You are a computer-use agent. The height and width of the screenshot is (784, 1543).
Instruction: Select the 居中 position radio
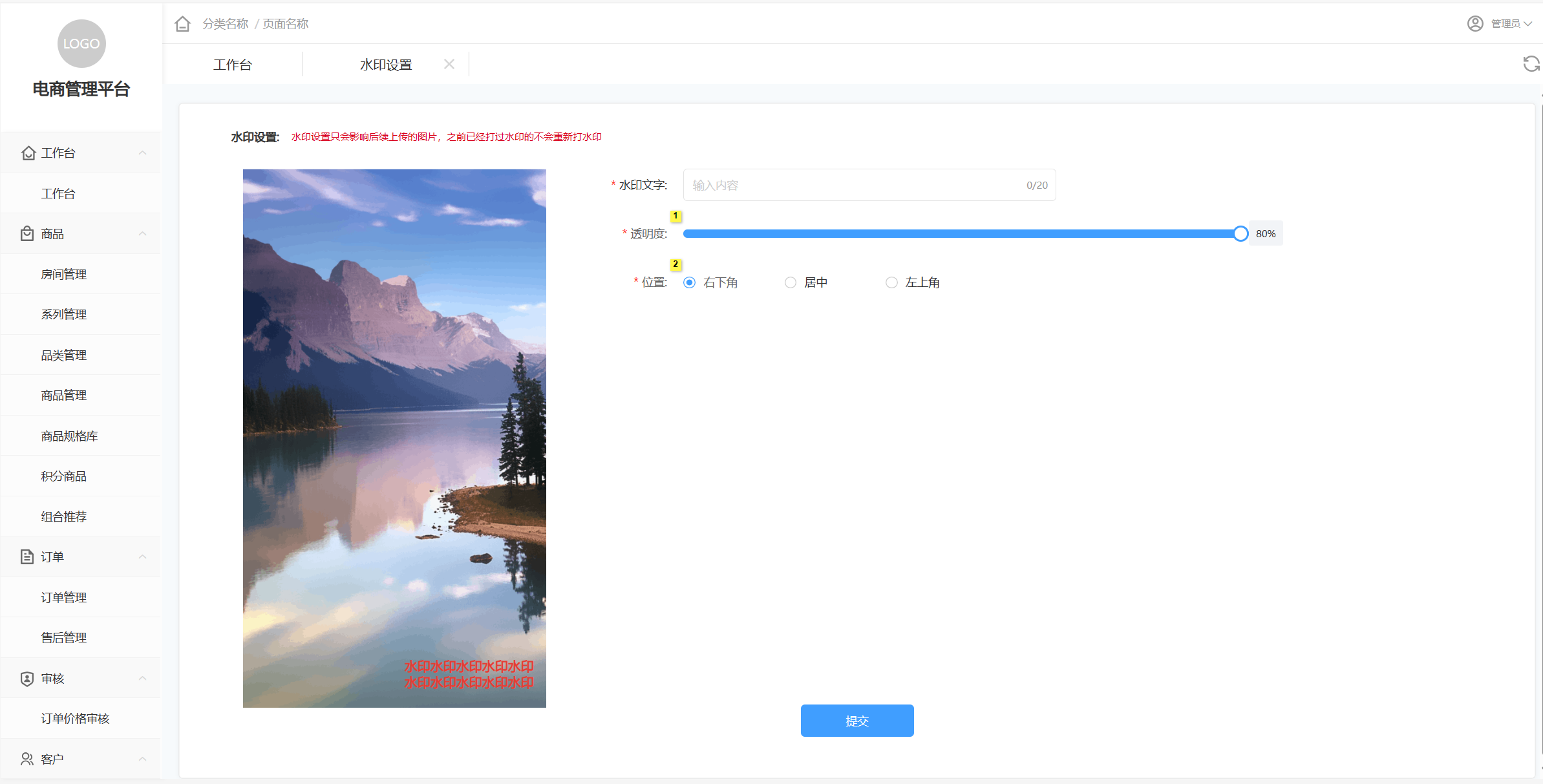791,282
